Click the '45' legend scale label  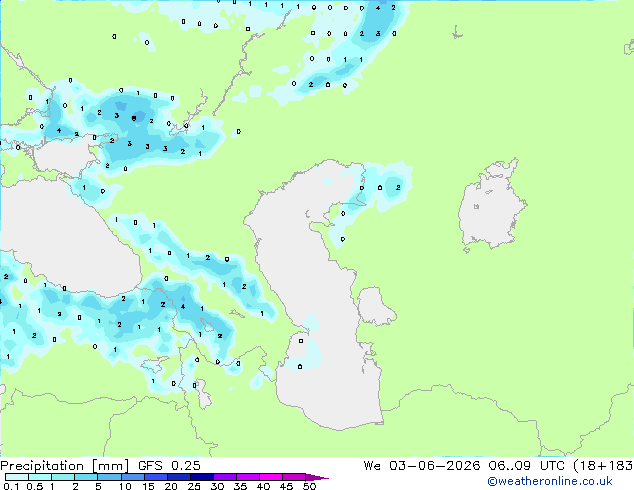pos(286,486)
